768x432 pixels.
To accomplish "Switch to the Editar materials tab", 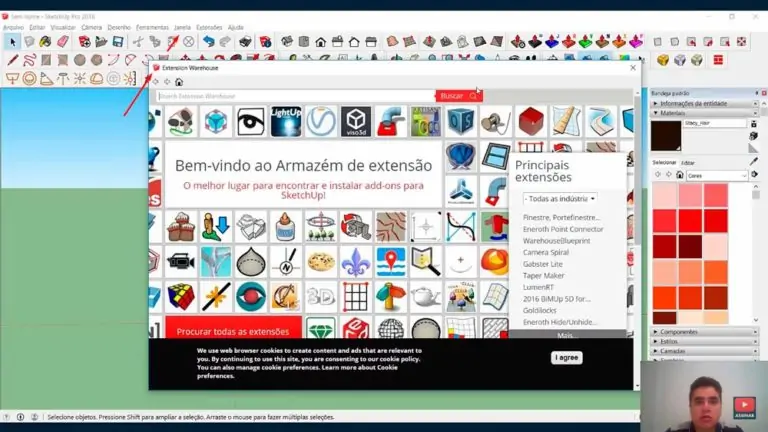I will click(x=688, y=162).
